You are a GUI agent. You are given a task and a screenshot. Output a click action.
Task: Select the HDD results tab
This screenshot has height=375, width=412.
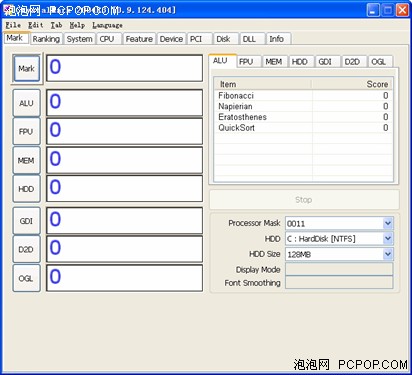point(300,62)
